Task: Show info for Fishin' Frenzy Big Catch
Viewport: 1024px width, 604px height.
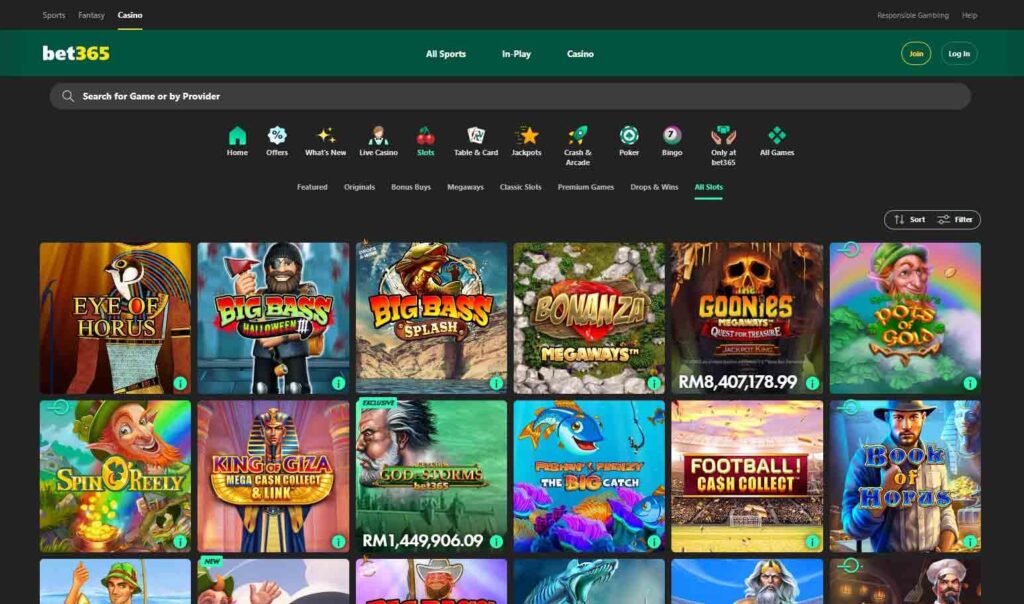Action: [654, 541]
